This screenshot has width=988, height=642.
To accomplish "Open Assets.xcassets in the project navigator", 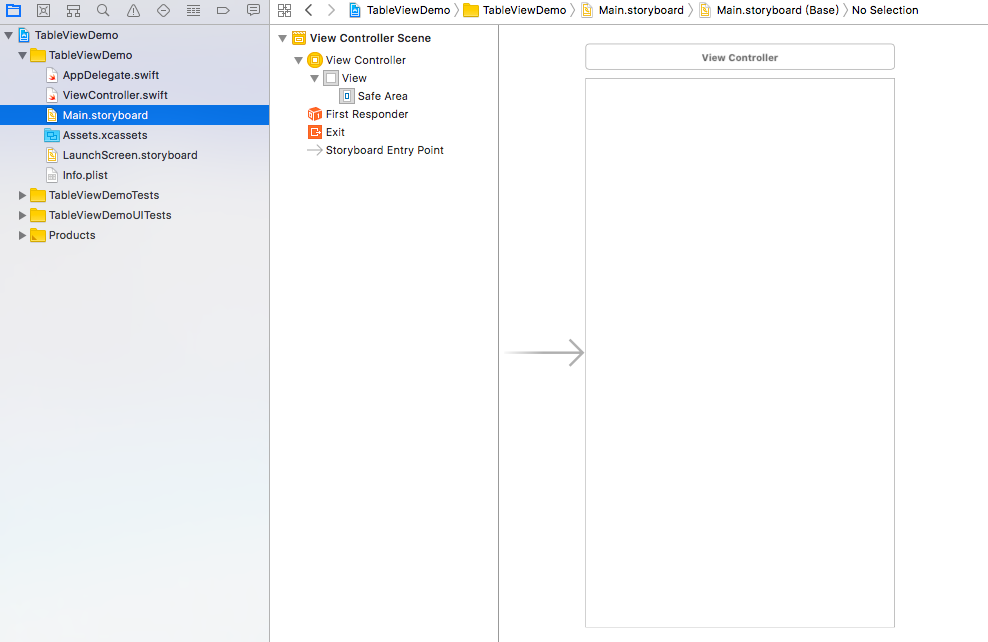I will coord(104,135).
